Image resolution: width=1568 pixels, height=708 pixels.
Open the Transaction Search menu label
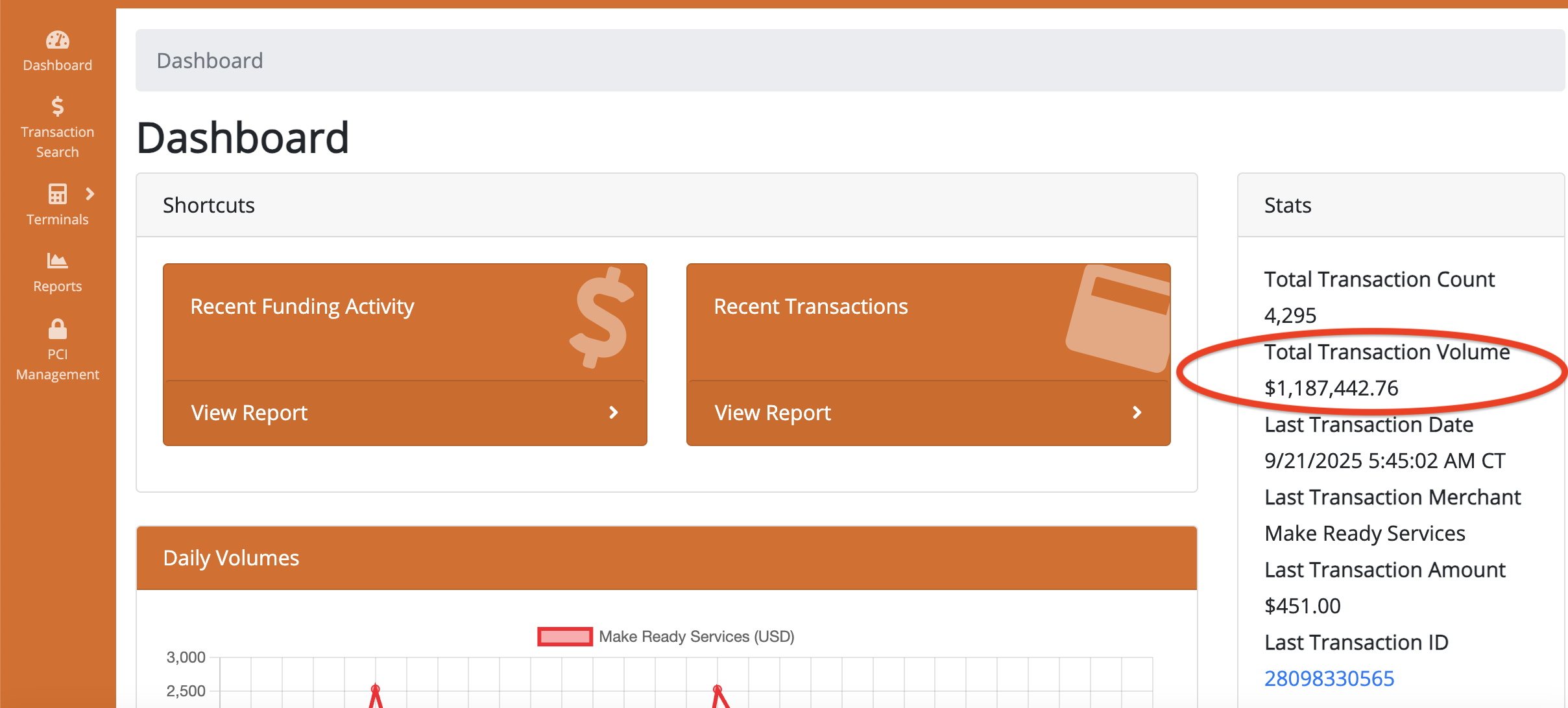tap(57, 142)
